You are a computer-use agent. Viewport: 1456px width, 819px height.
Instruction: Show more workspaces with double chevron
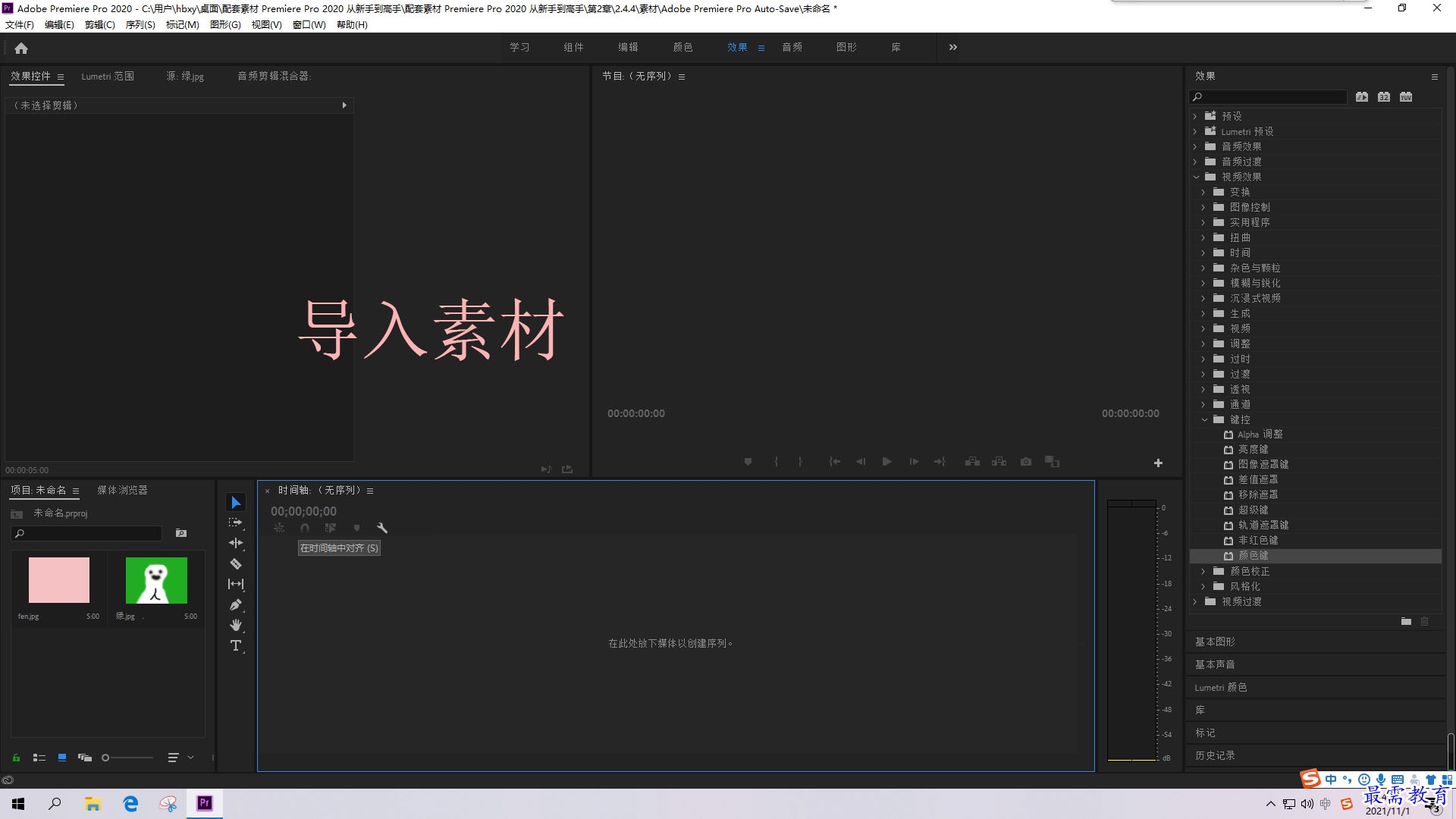953,47
